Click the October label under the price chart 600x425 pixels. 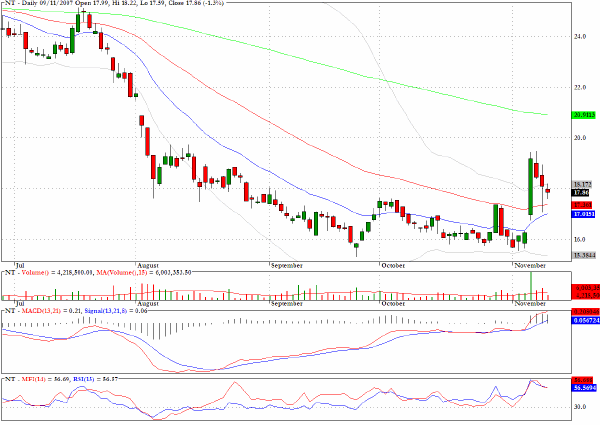(x=393, y=265)
